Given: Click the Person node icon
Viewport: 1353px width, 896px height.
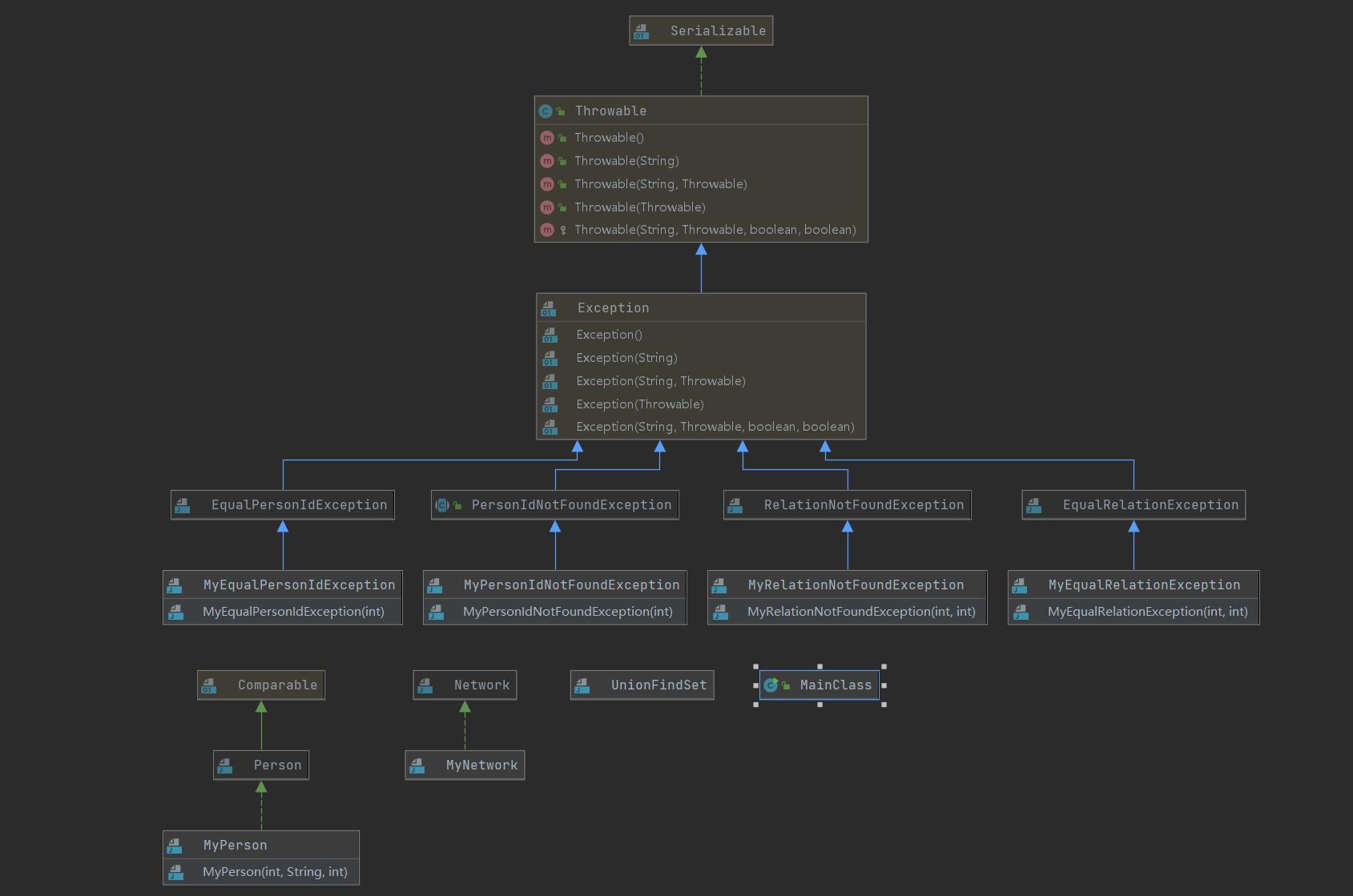Looking at the screenshot, I should pyautogui.click(x=225, y=765).
